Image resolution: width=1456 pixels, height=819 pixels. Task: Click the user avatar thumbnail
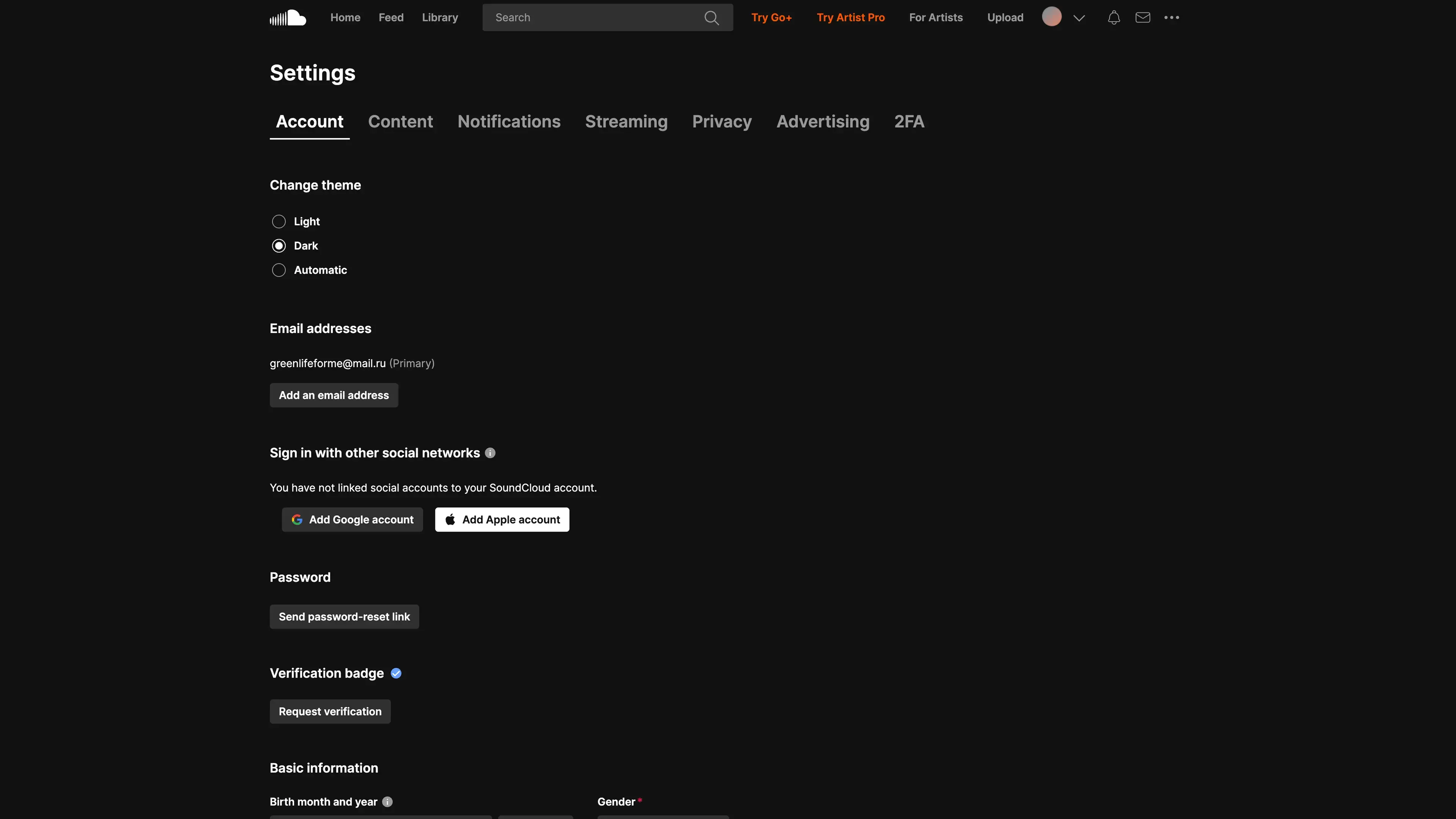click(1051, 17)
